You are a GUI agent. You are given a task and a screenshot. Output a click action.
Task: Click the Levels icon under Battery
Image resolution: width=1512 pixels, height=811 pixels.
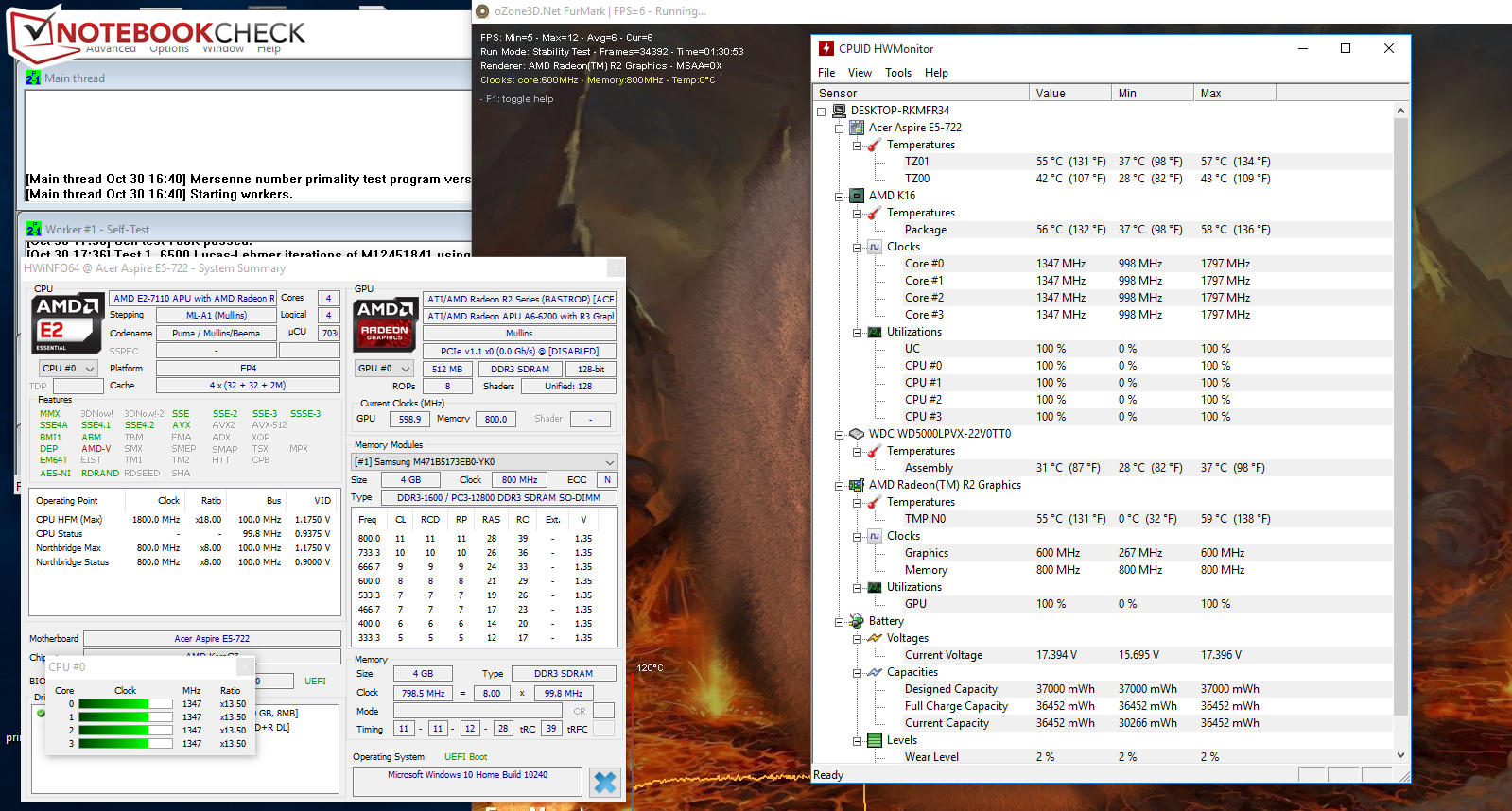coord(875,740)
